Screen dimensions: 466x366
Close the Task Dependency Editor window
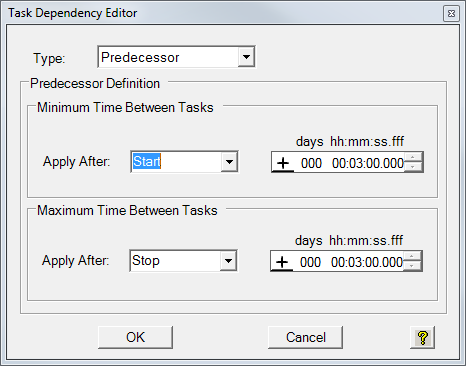(x=451, y=13)
